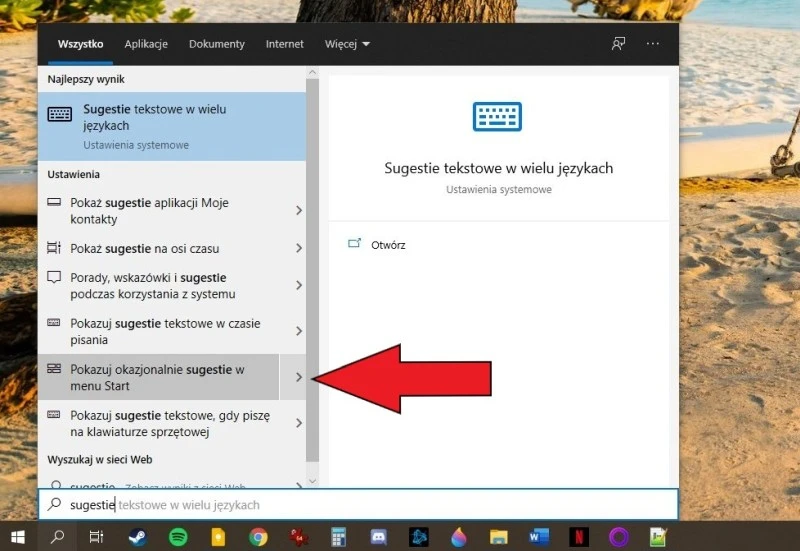This screenshot has width=800, height=551.
Task: Open the three-dots options menu
Action: 653,44
